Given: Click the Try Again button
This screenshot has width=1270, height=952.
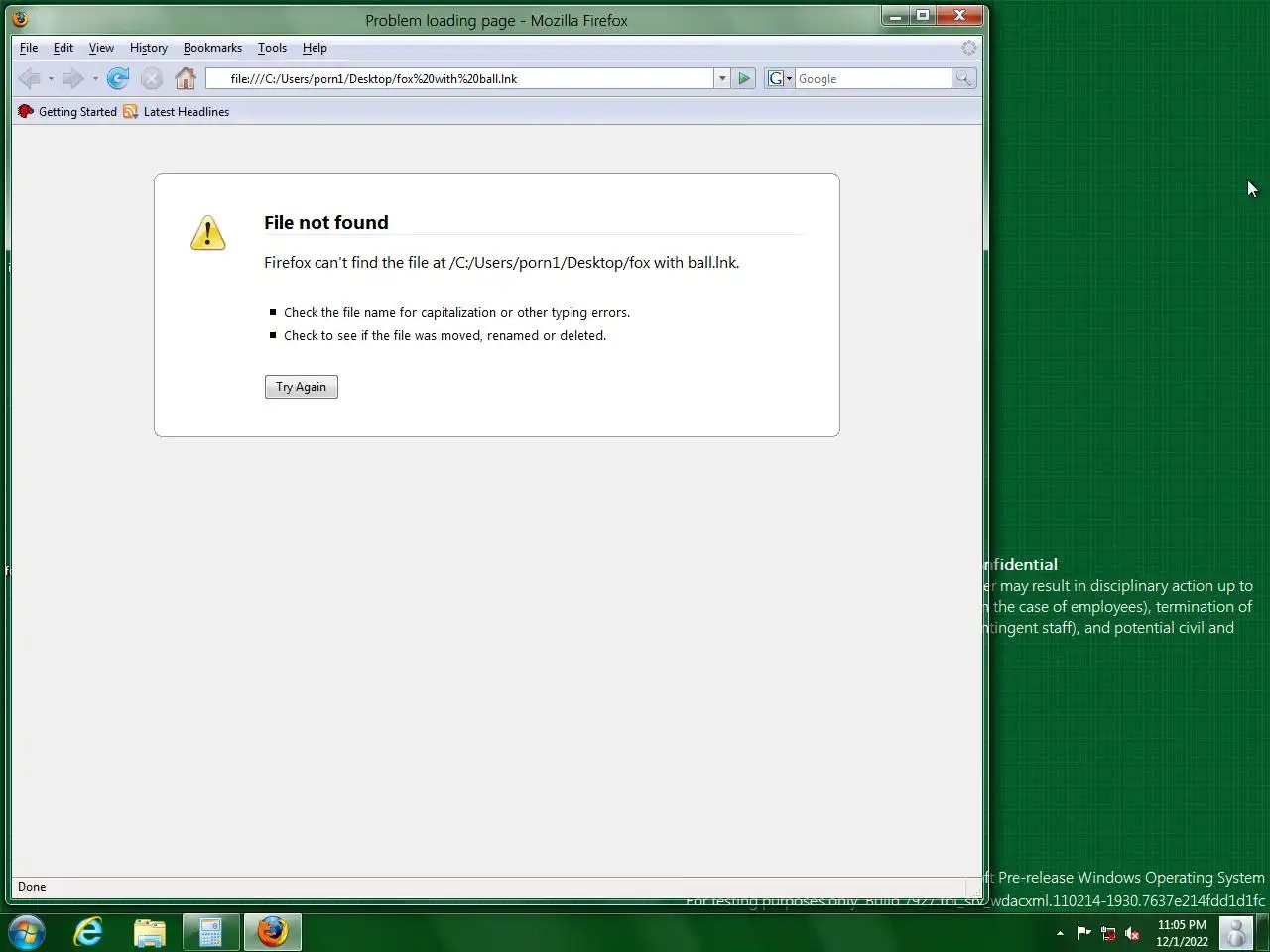Looking at the screenshot, I should (302, 387).
